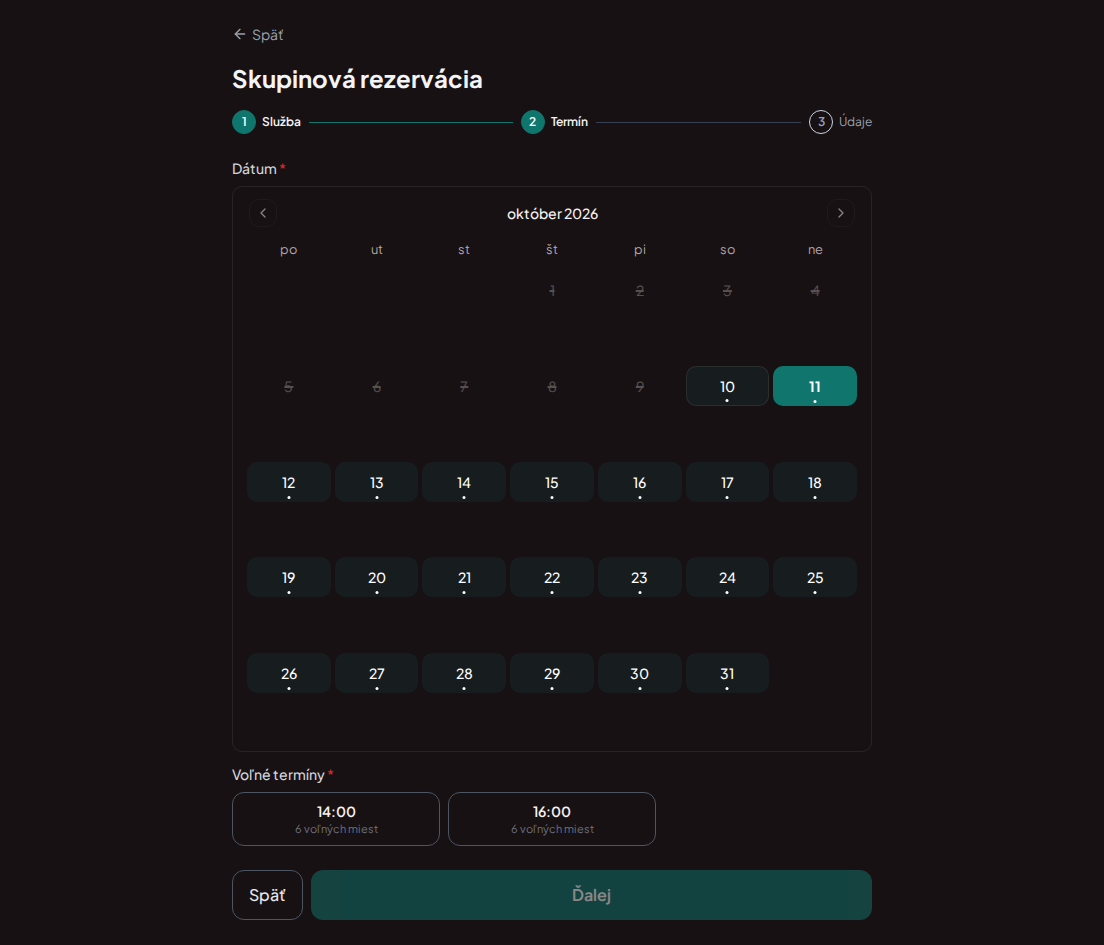Select day 23 in the calendar

point(639,577)
